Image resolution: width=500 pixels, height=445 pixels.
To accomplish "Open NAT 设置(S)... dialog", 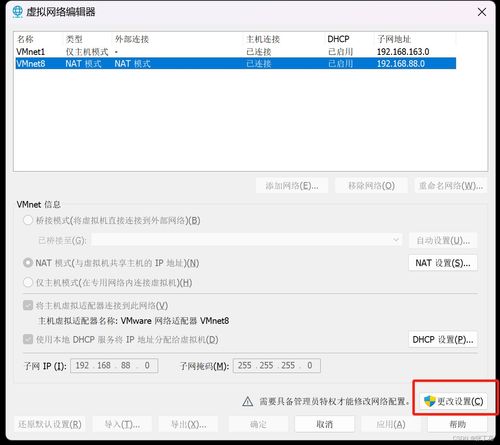I will coord(443,263).
